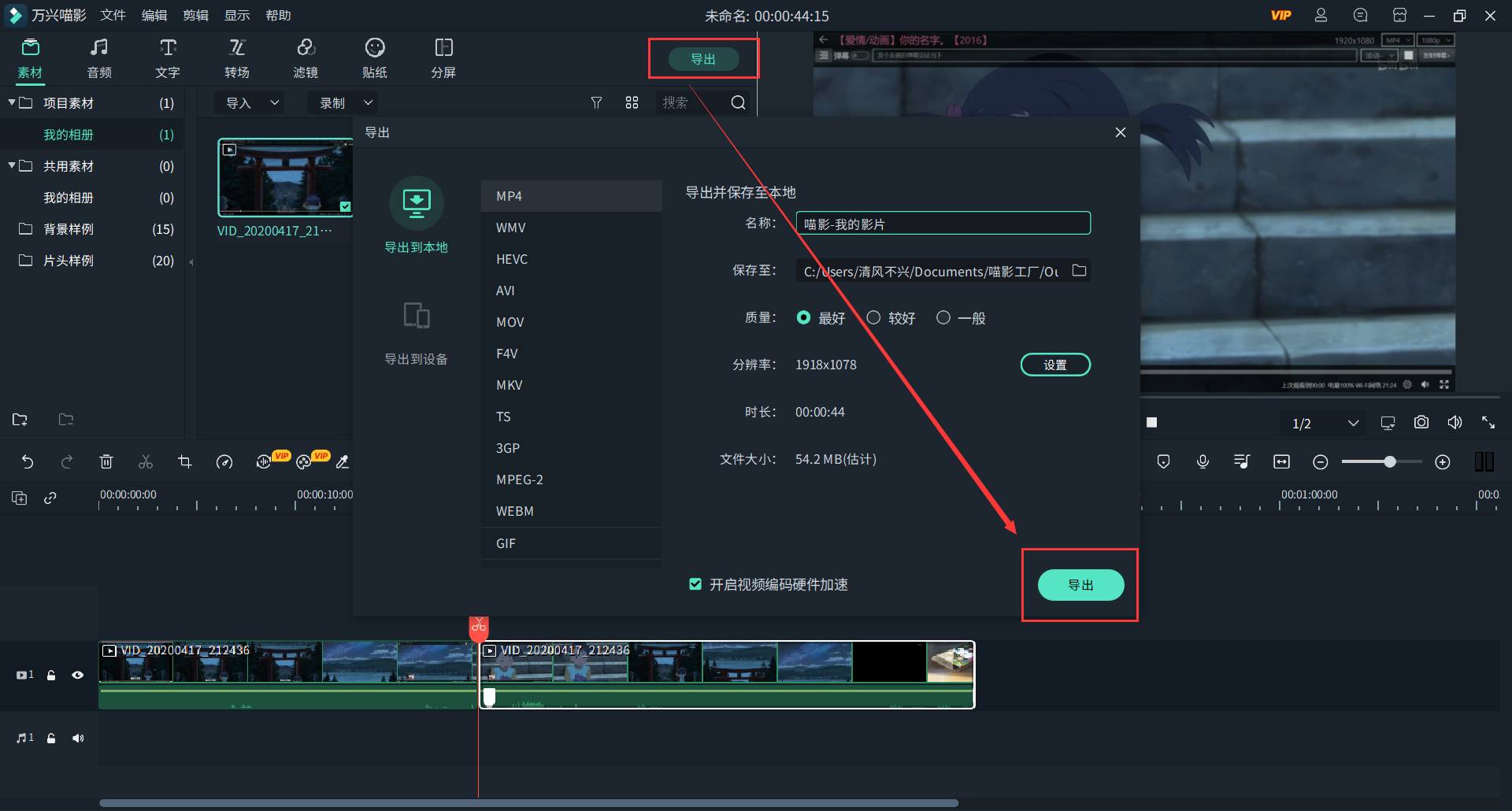This screenshot has width=1512, height=811.
Task: Click the marker shield icon
Action: 1163,462
